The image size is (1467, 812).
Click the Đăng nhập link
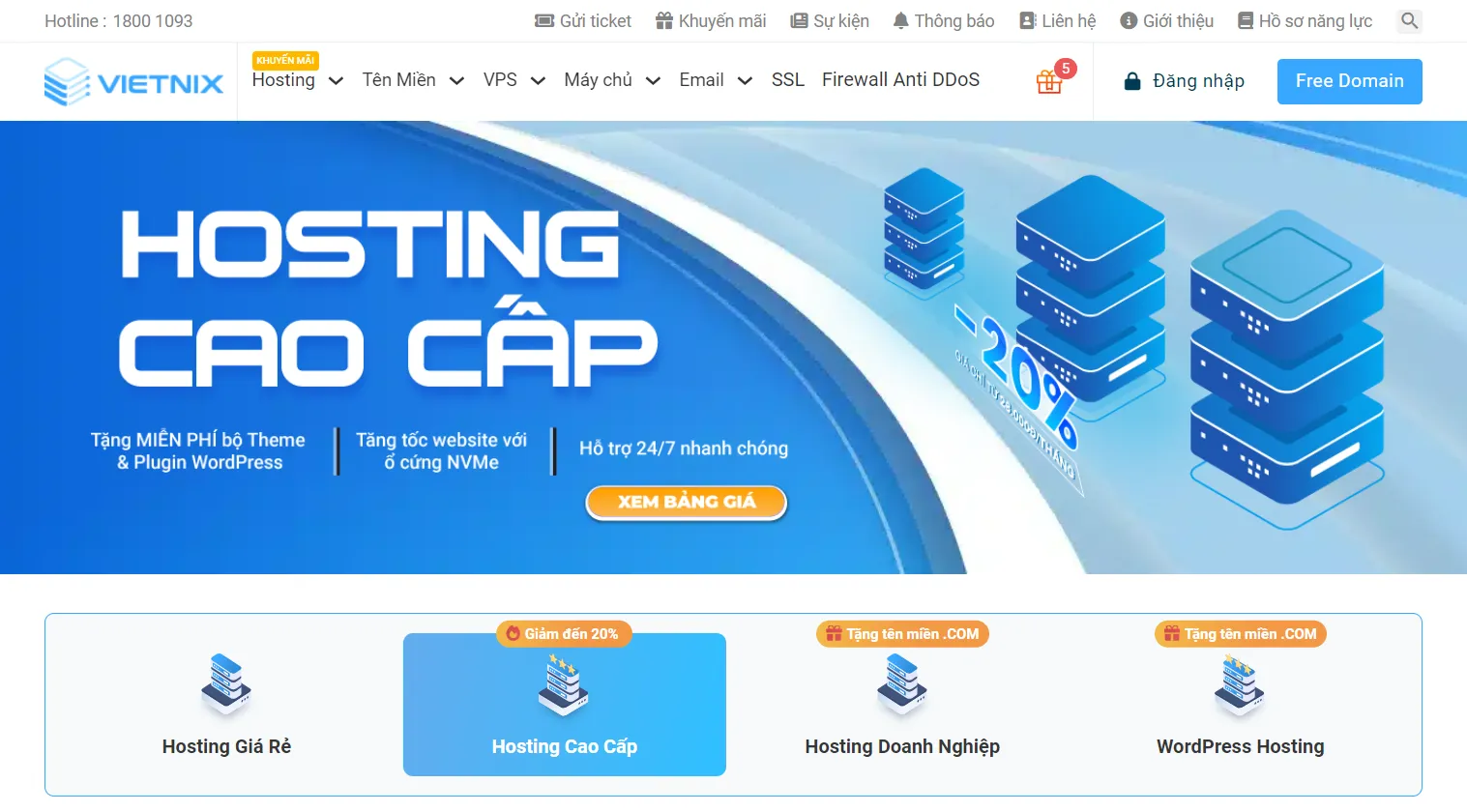tap(1199, 80)
